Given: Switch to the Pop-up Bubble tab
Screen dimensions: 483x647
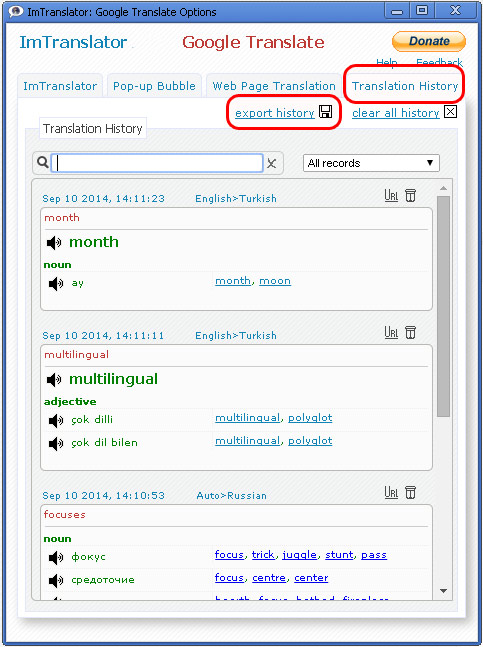Looking at the screenshot, I should 154,86.
